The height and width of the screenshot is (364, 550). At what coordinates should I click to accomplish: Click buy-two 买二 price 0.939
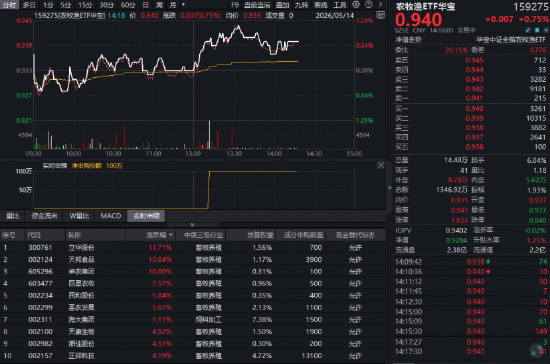pyautogui.click(x=474, y=118)
